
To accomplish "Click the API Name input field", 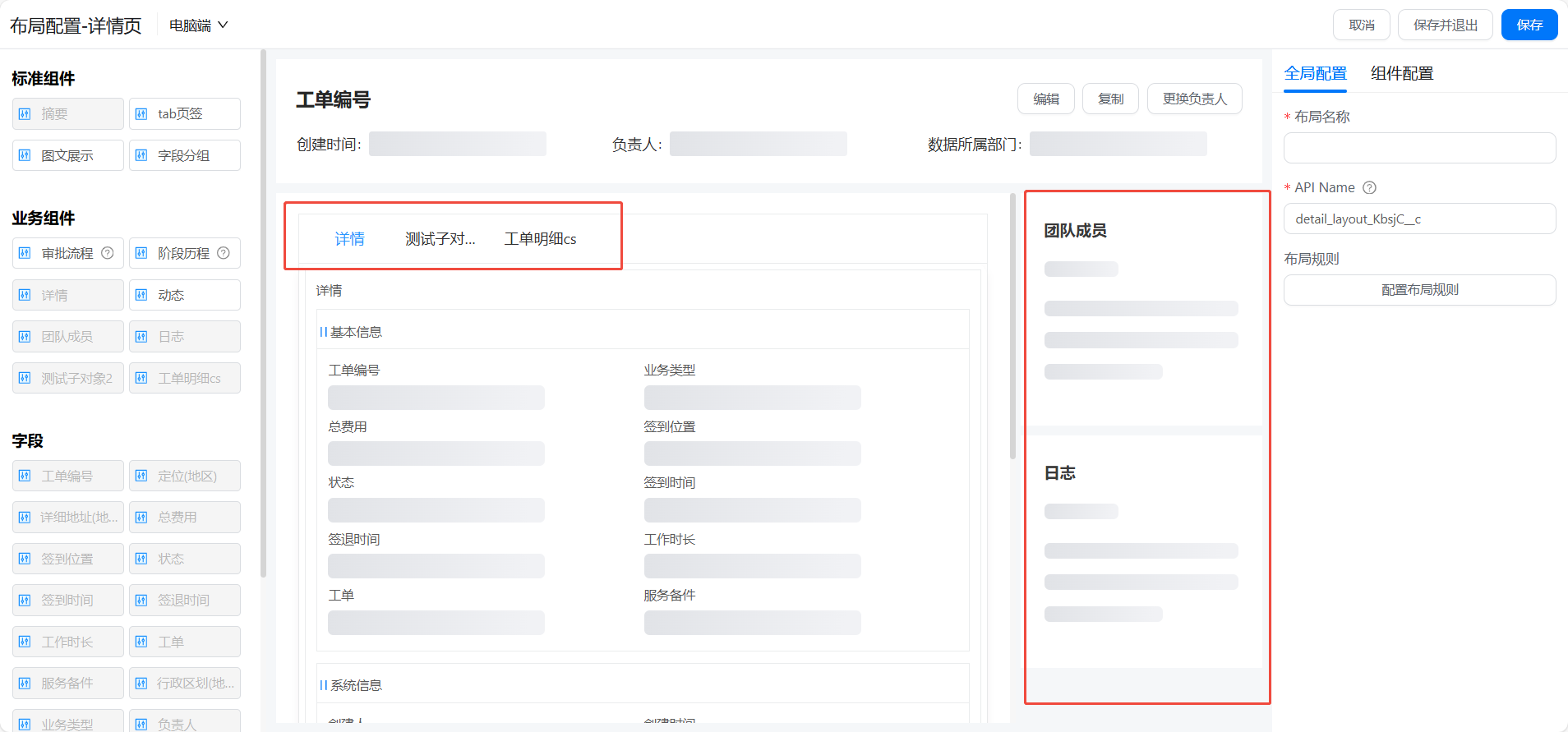I will point(1419,219).
